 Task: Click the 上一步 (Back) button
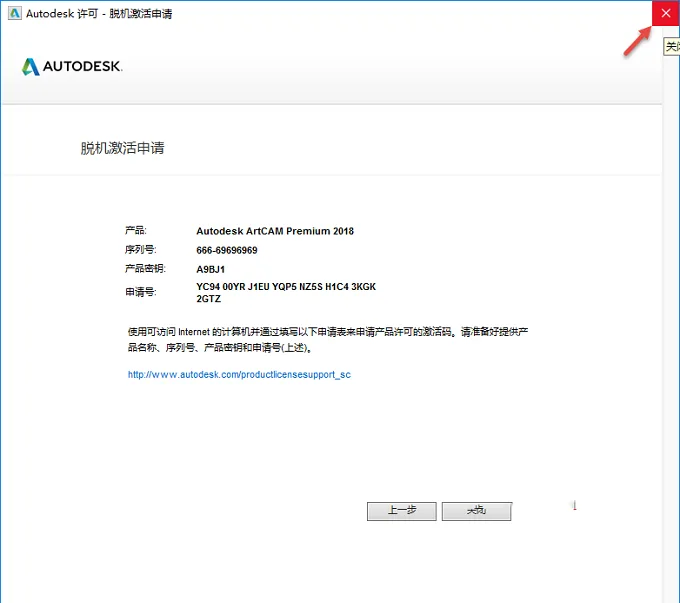(402, 511)
